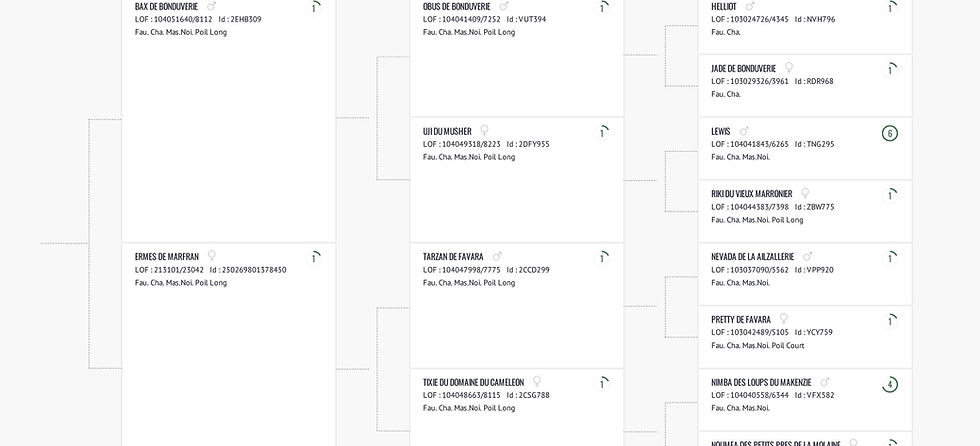980x446 pixels.
Task: Click the Uji du Musher name link
Action: 447,131
